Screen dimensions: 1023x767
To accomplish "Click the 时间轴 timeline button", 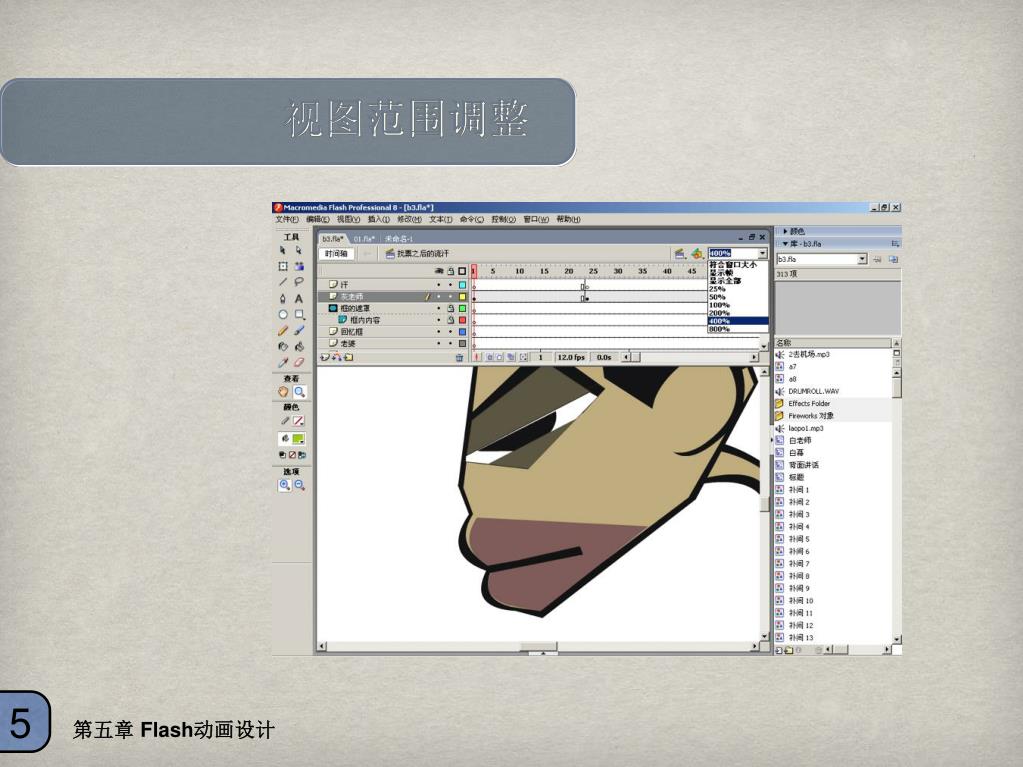I will coord(337,254).
